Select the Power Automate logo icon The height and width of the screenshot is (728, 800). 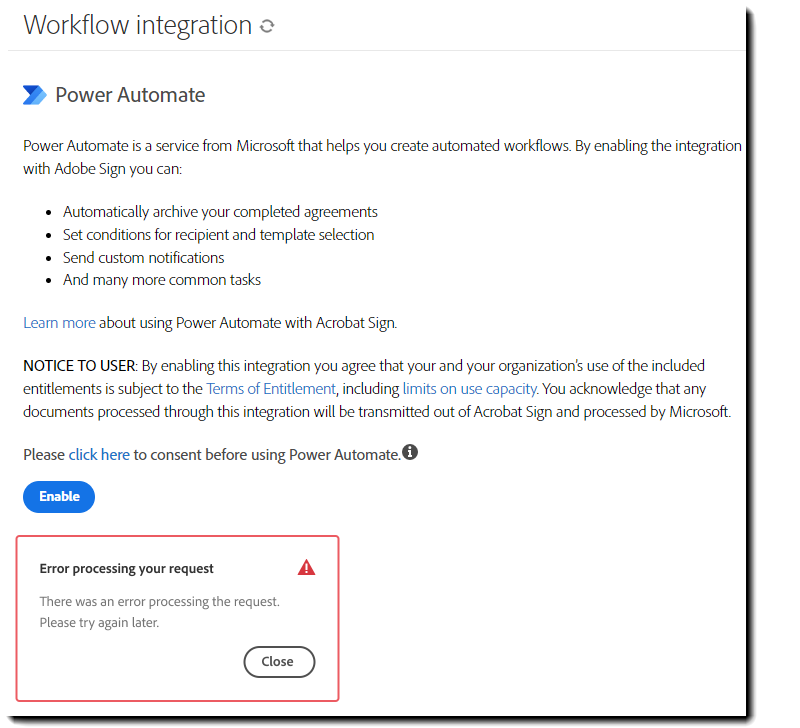tap(33, 94)
